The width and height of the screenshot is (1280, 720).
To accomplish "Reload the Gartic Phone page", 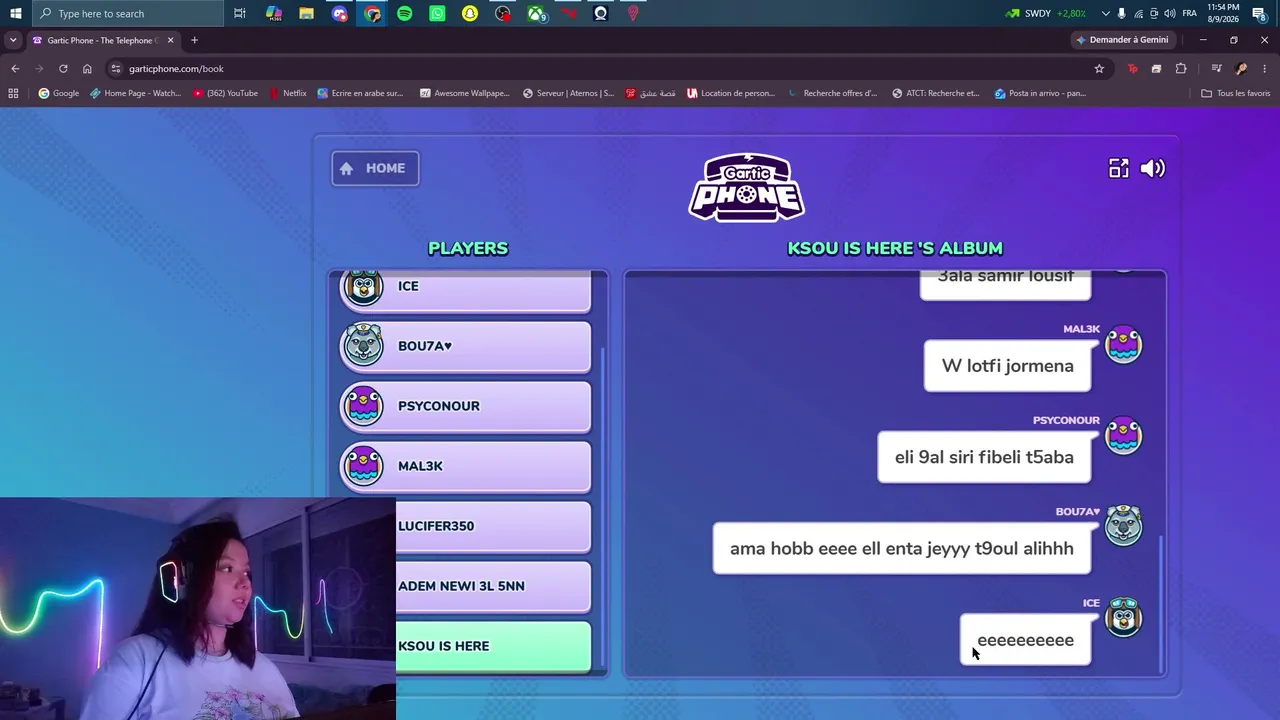I will 63,68.
